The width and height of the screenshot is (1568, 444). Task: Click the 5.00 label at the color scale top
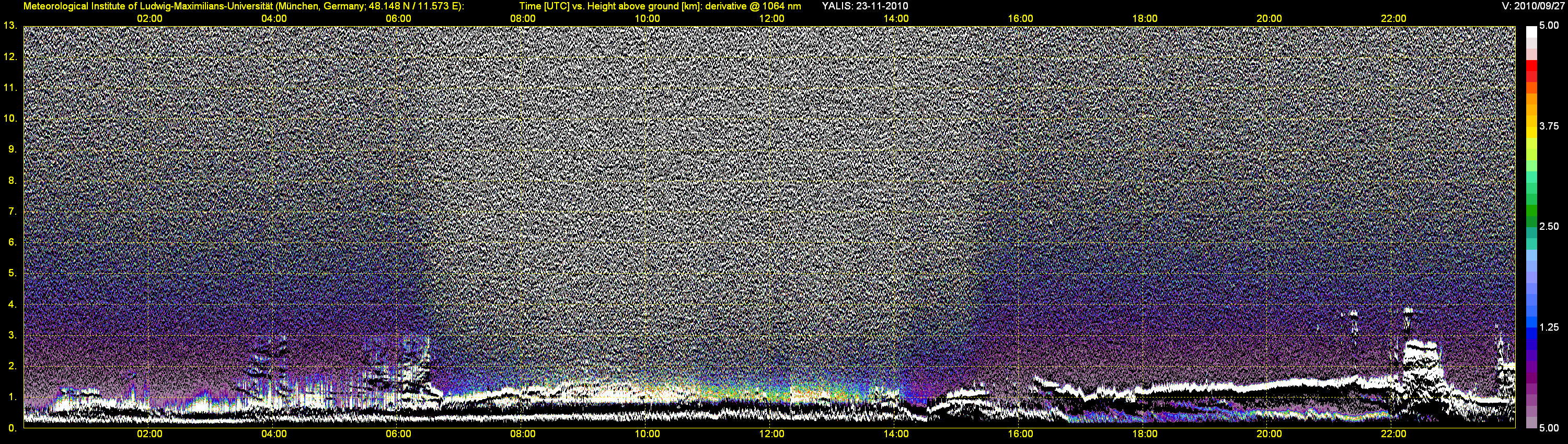(x=1549, y=26)
